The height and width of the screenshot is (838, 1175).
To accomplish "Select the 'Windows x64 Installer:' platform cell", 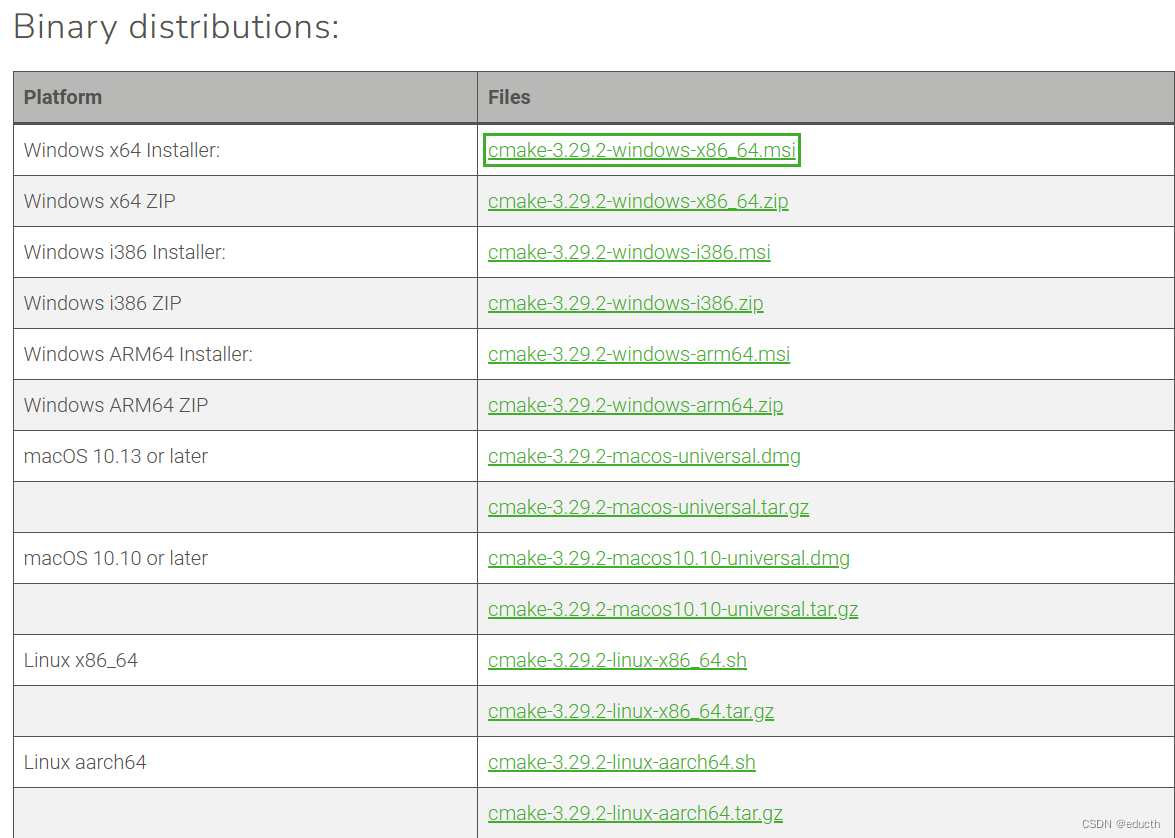I will click(245, 150).
